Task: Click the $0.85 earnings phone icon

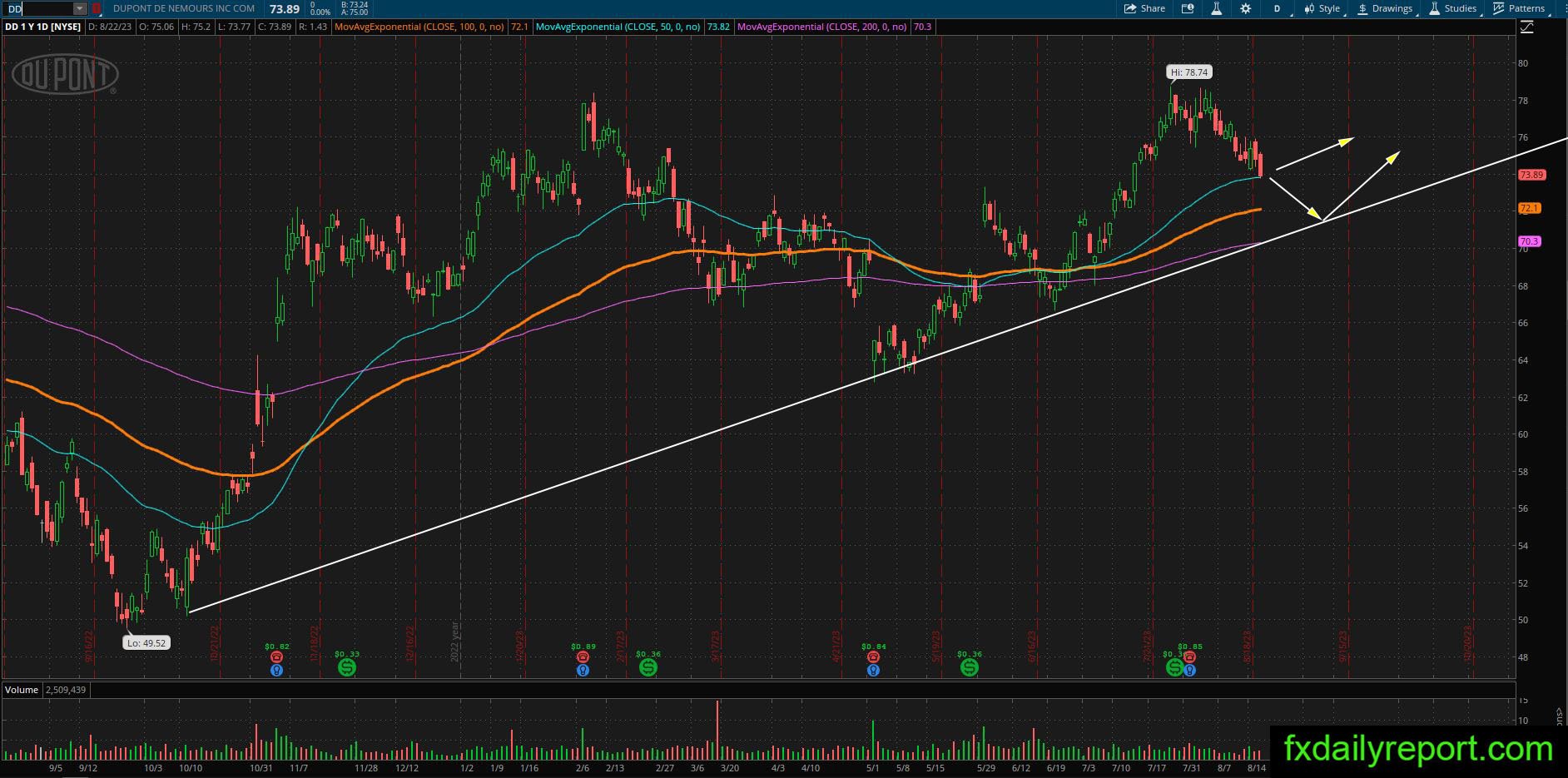Action: (x=1189, y=657)
